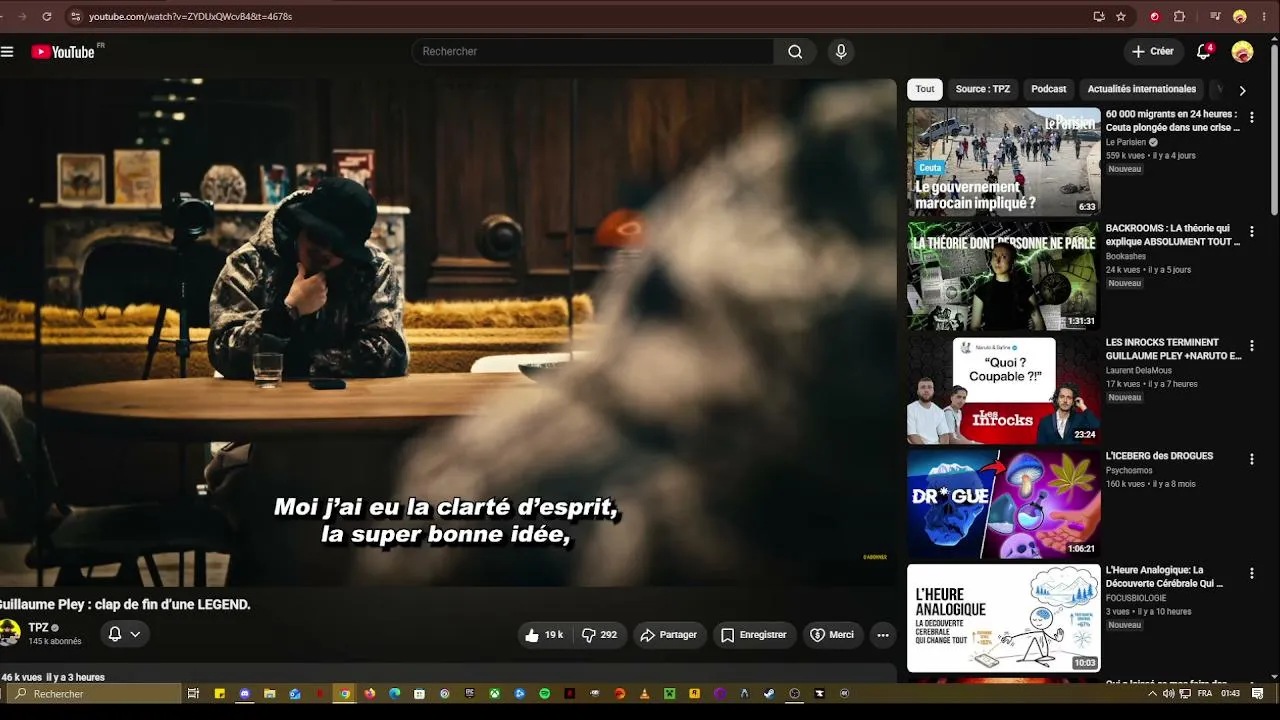
Task: Show more filter chips with the right arrow
Action: point(1242,90)
